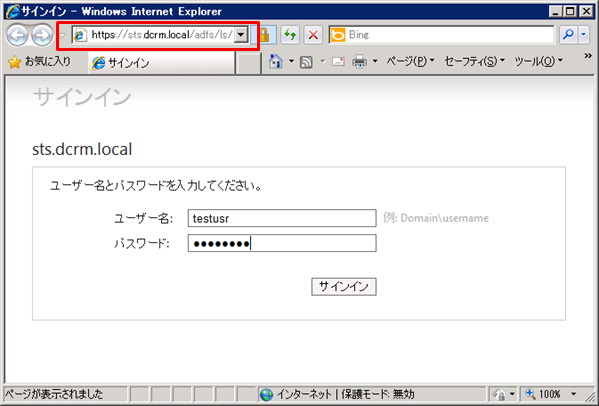Open お気に入り favorites button
The height and width of the screenshot is (406, 599).
[x=40, y=61]
